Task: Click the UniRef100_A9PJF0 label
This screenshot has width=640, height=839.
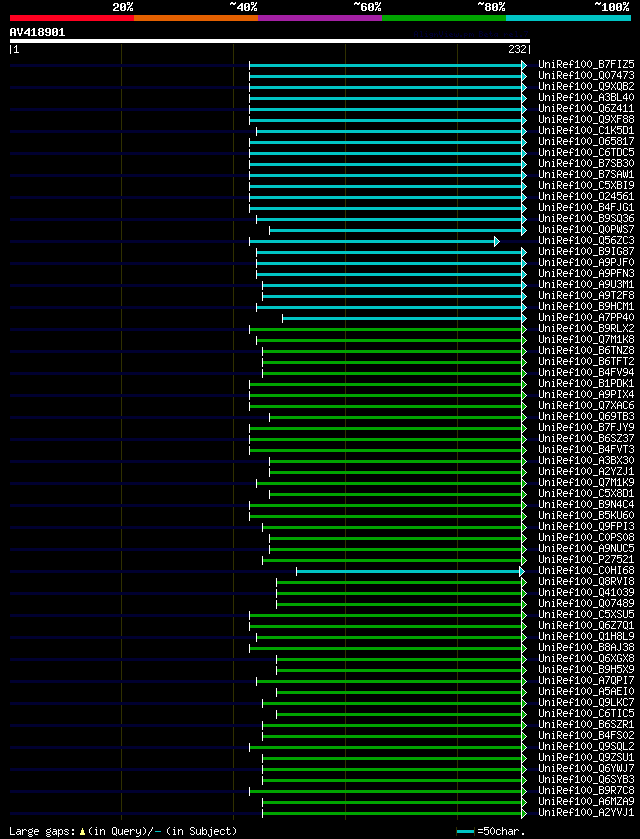Action: click(586, 263)
